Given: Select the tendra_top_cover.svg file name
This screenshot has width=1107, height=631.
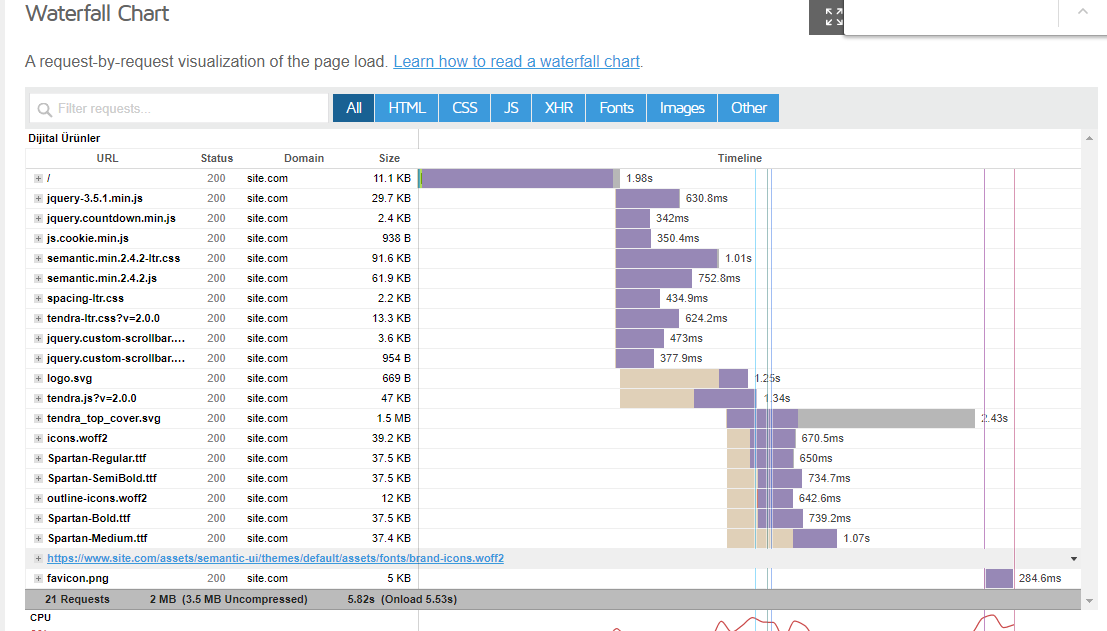Looking at the screenshot, I should pyautogui.click(x=104, y=419).
